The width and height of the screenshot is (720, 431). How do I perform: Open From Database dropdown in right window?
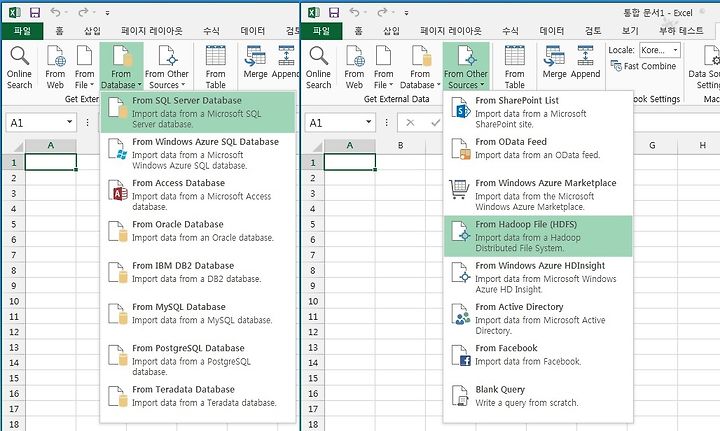click(x=420, y=67)
